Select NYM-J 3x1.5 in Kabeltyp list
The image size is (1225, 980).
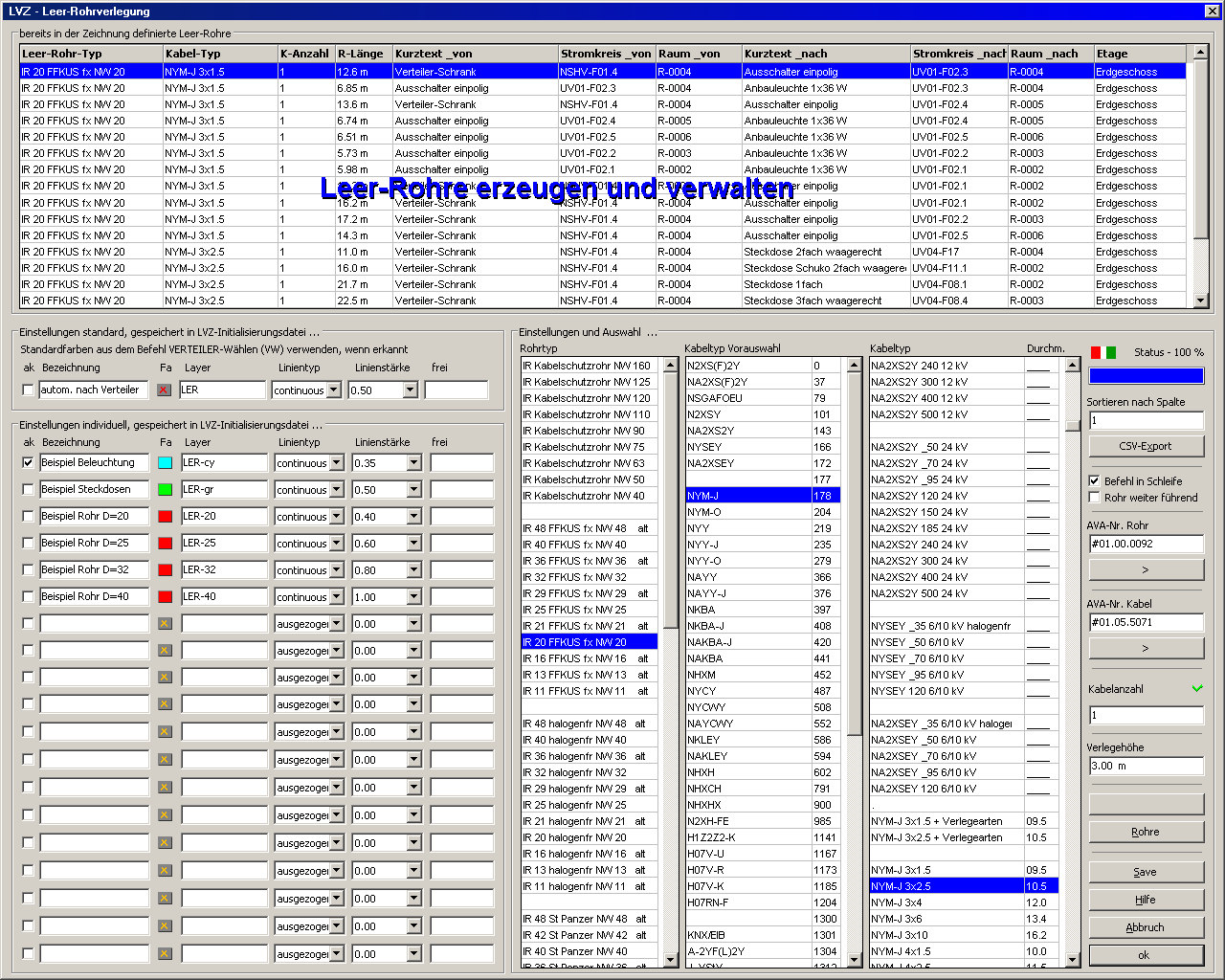pyautogui.click(x=964, y=870)
